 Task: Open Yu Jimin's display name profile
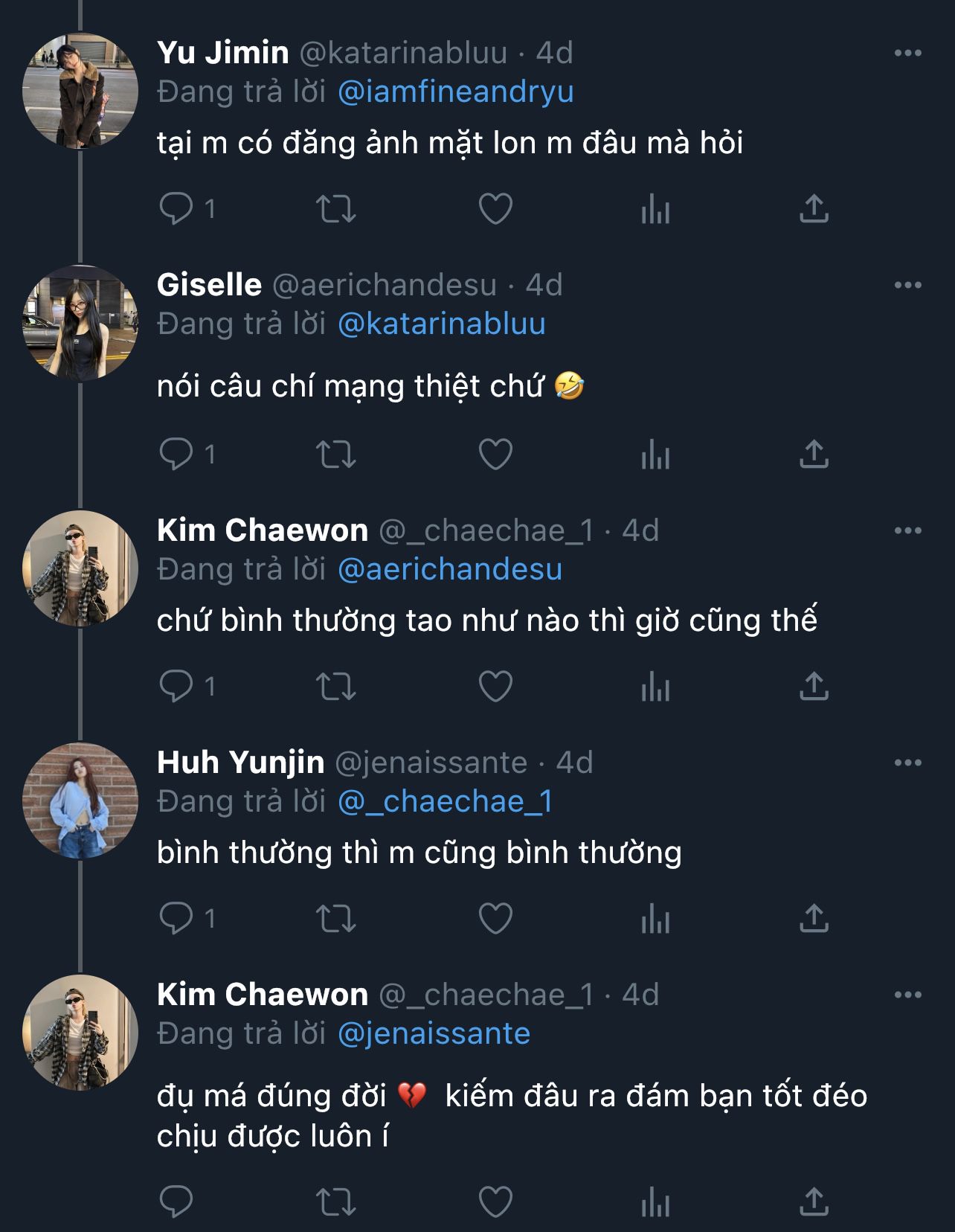[x=222, y=53]
